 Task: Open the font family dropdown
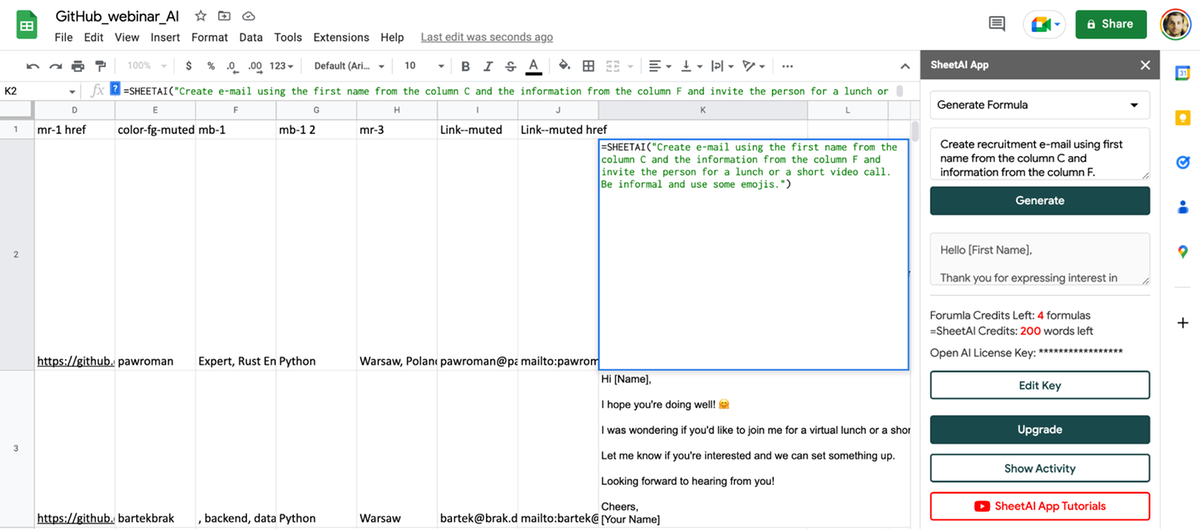[x=349, y=66]
